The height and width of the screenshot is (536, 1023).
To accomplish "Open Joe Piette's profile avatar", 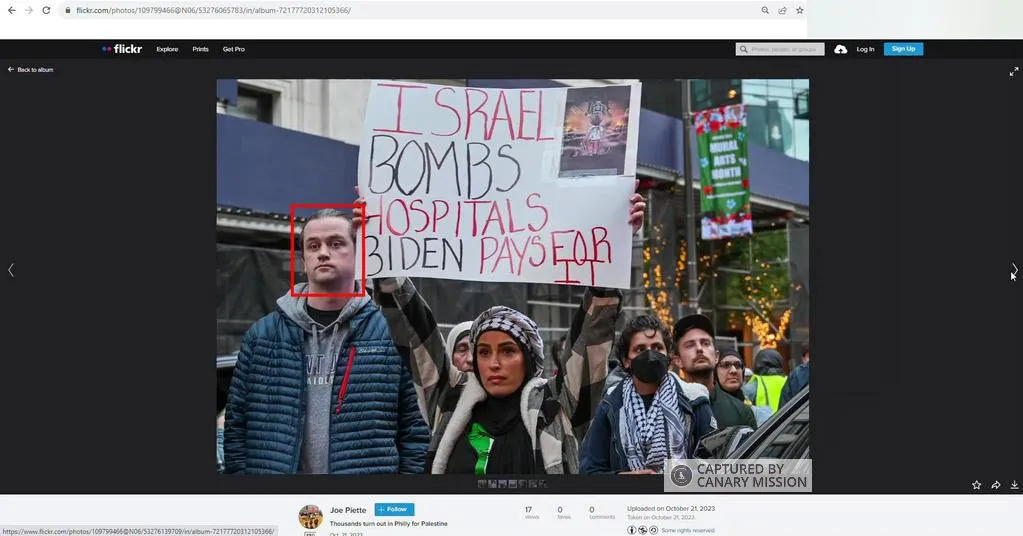I will pos(310,516).
